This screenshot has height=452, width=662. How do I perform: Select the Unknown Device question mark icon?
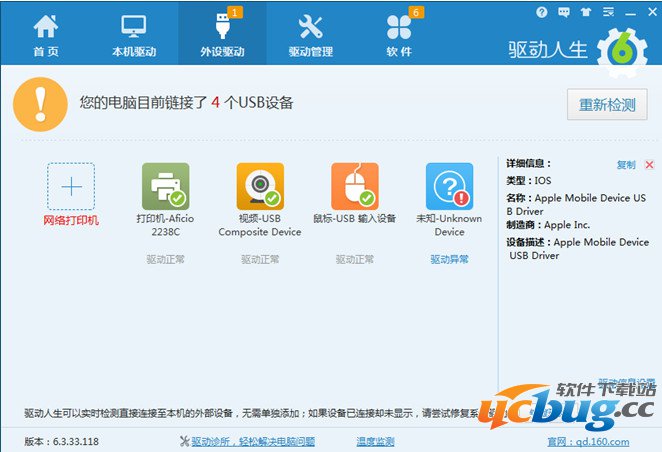point(449,186)
